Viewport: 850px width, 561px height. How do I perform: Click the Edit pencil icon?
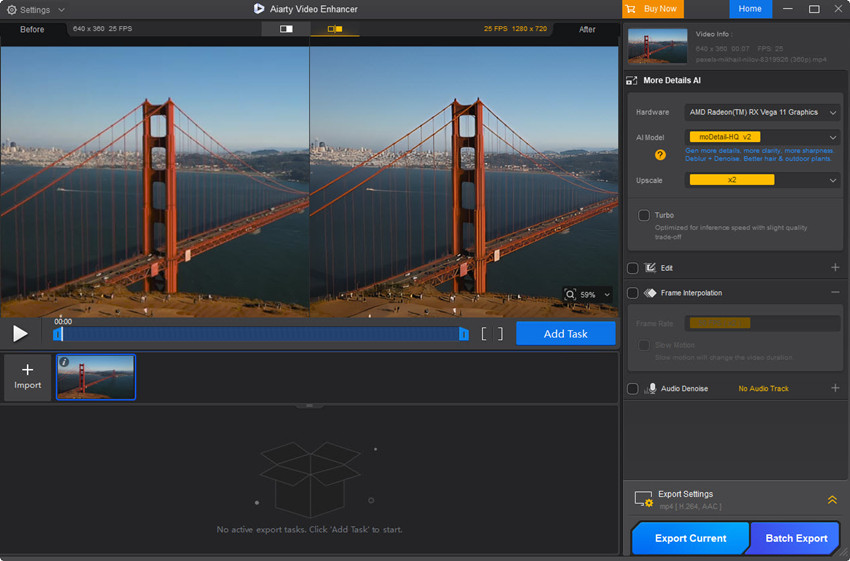(x=650, y=268)
